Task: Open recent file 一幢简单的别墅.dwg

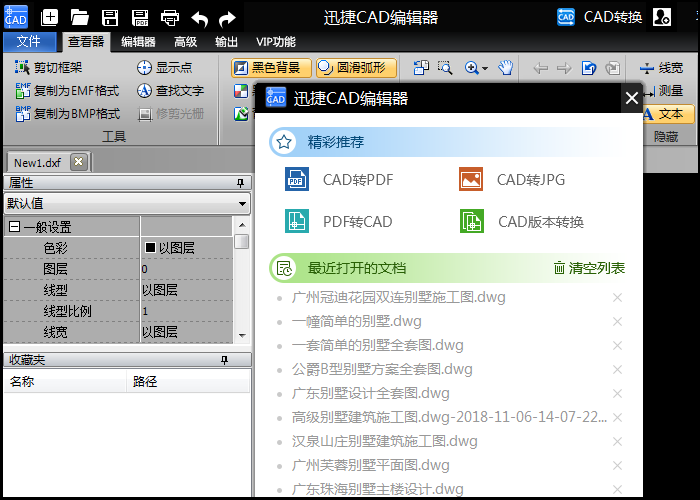Action: pyautogui.click(x=357, y=321)
